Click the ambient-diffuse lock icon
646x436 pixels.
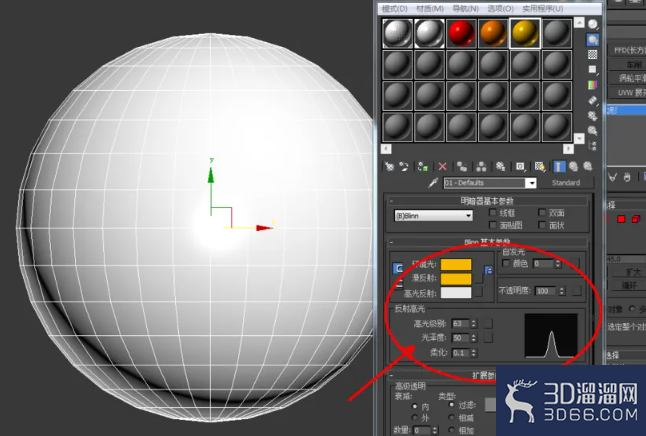coord(398,269)
